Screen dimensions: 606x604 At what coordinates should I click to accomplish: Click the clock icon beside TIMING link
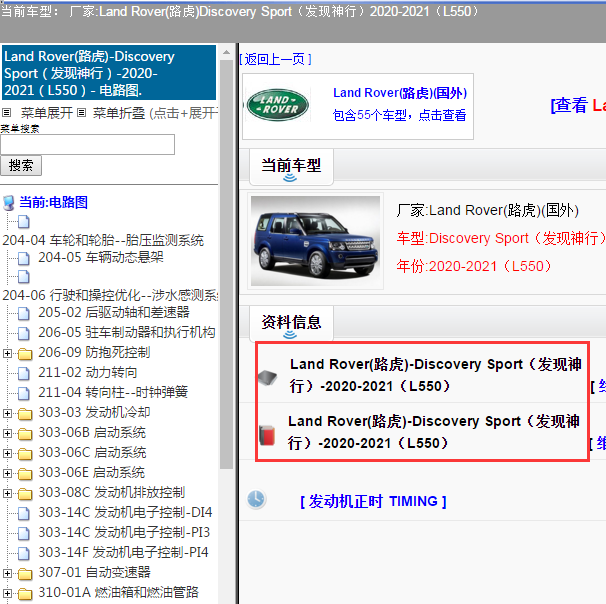tap(256, 499)
